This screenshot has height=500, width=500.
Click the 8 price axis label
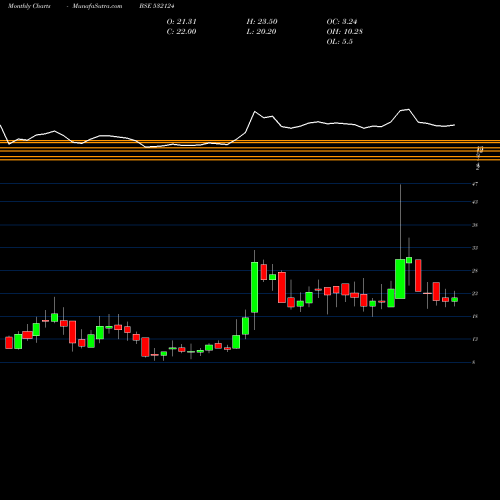pyautogui.click(x=474, y=362)
